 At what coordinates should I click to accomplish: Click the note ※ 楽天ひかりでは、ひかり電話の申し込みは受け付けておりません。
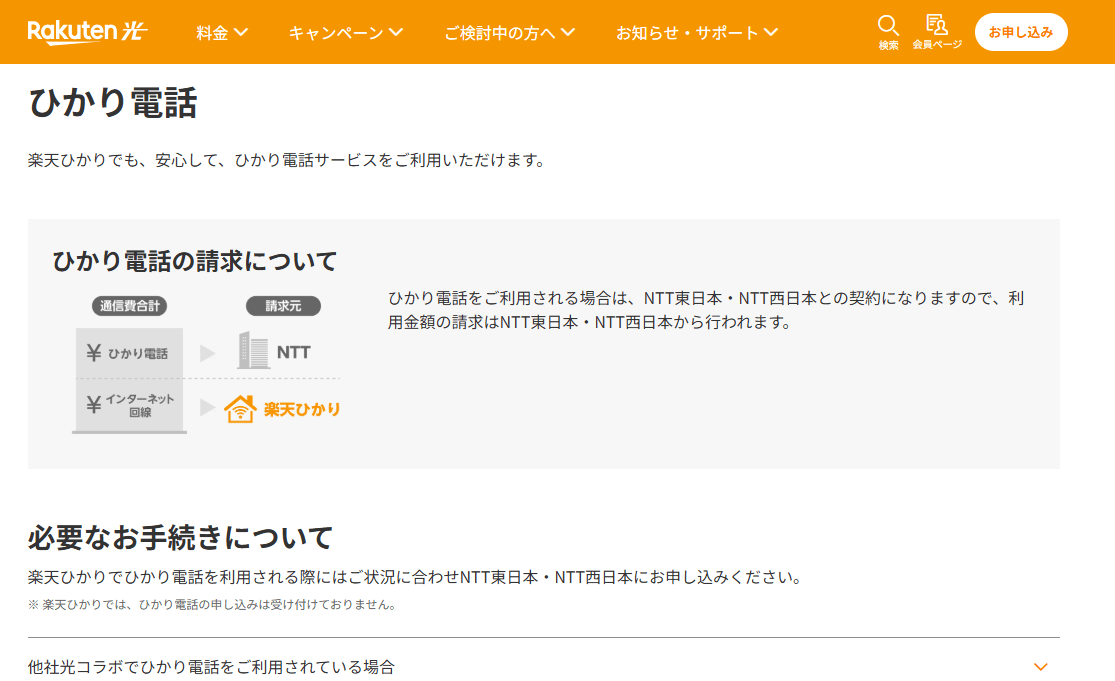(212, 605)
